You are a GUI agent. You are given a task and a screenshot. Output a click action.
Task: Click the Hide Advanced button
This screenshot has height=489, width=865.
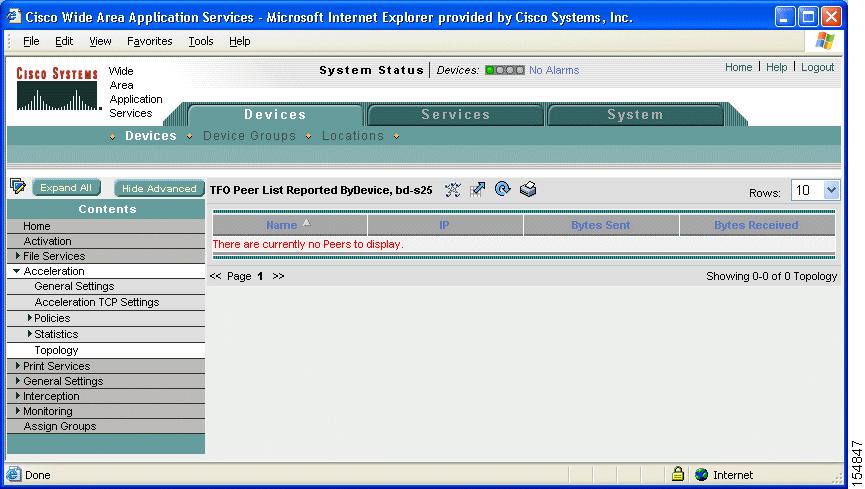(x=159, y=188)
